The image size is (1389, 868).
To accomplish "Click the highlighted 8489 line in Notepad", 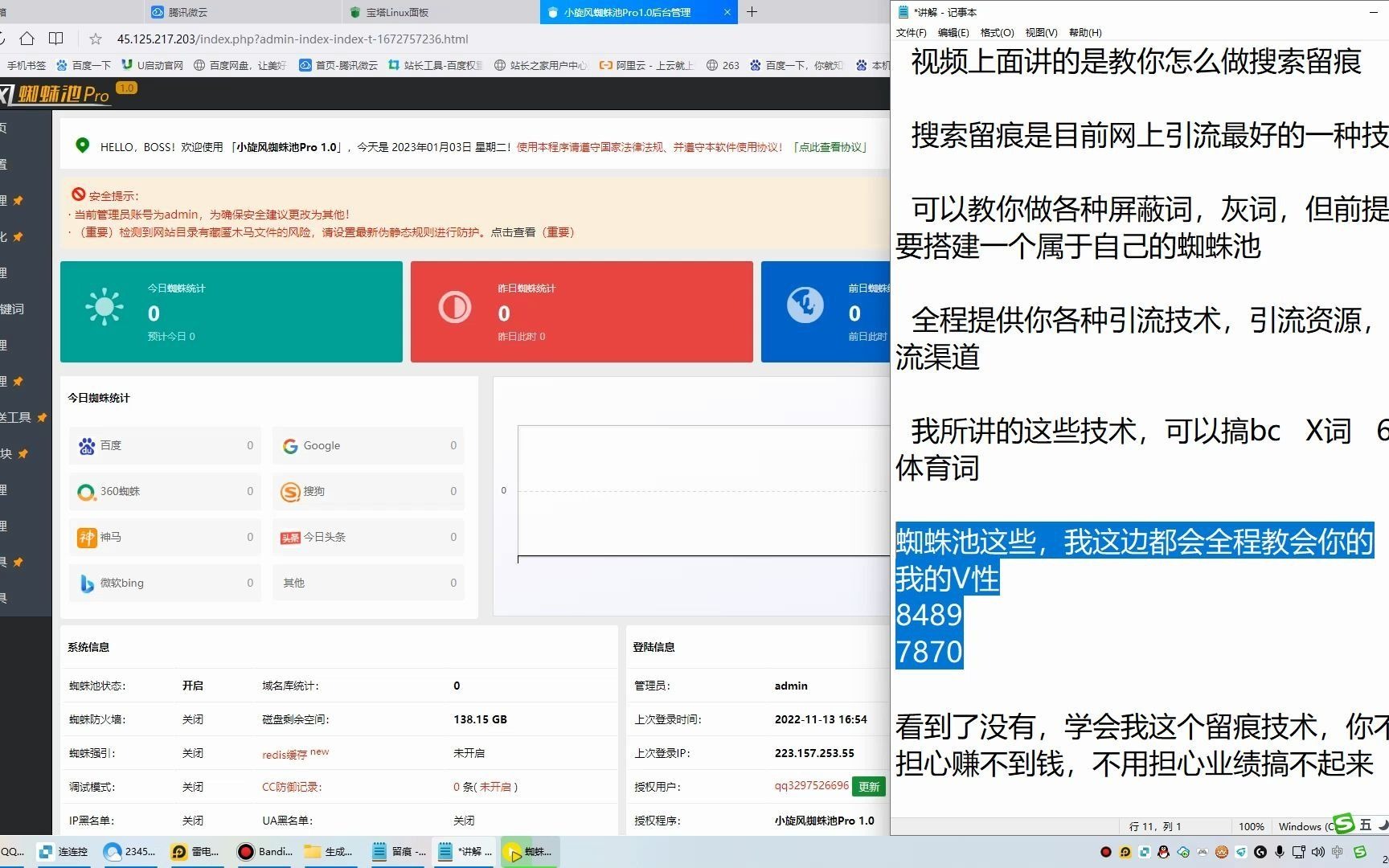I will [929, 615].
